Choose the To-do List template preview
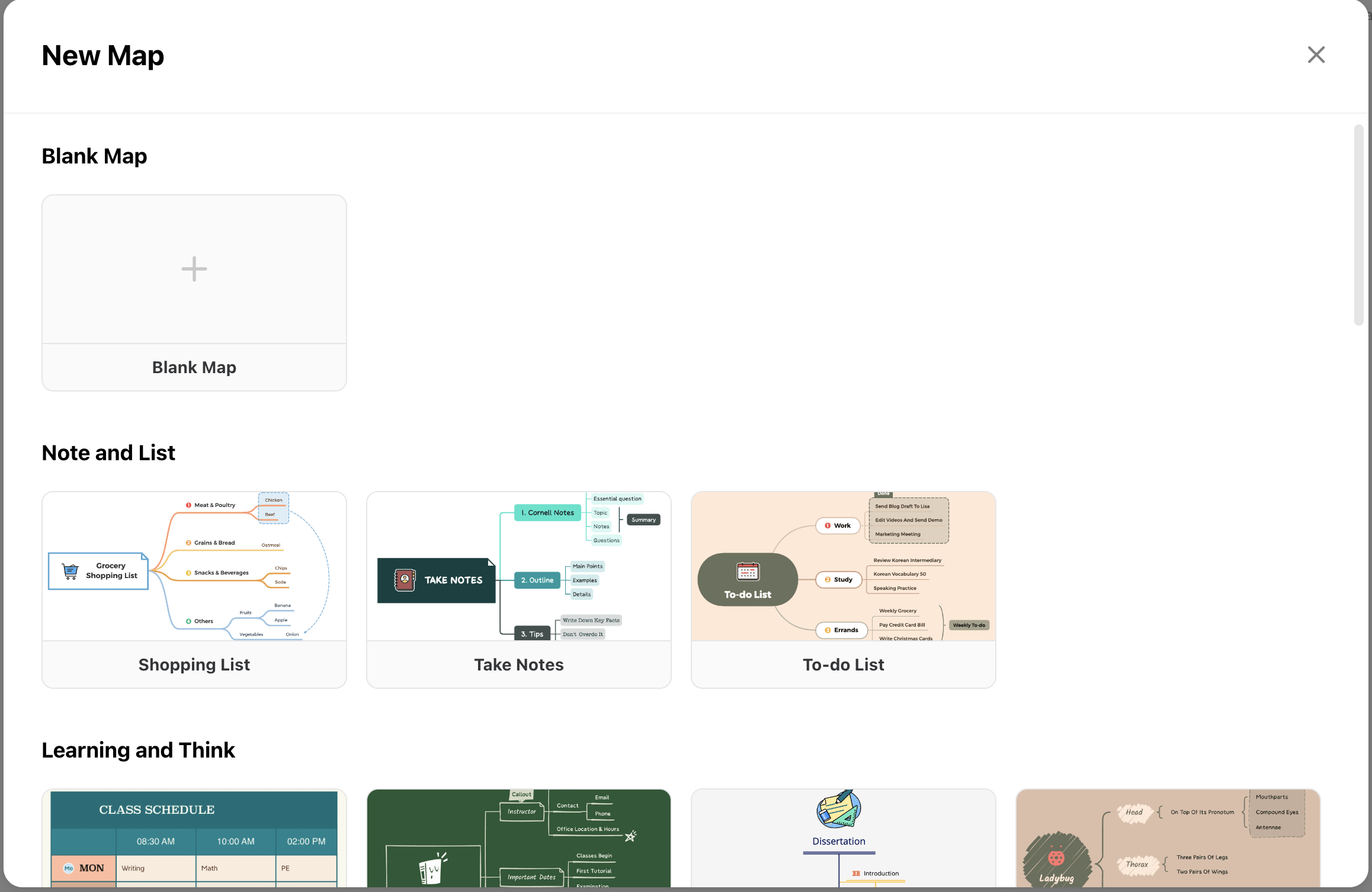This screenshot has height=892, width=1372. point(843,566)
